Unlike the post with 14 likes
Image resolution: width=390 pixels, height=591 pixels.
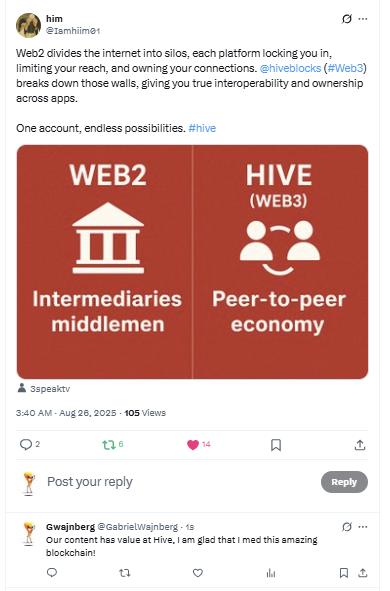[199, 445]
